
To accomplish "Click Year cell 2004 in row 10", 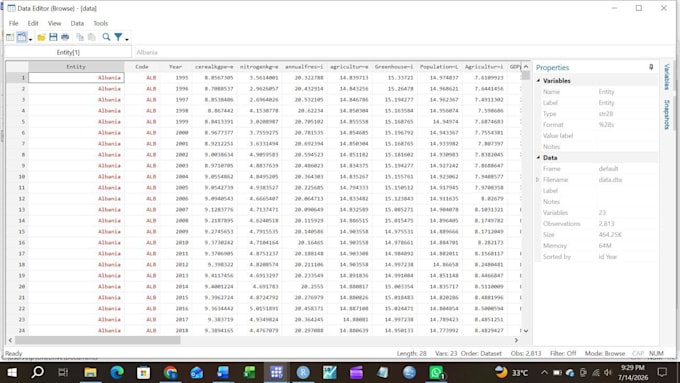I will point(175,177).
